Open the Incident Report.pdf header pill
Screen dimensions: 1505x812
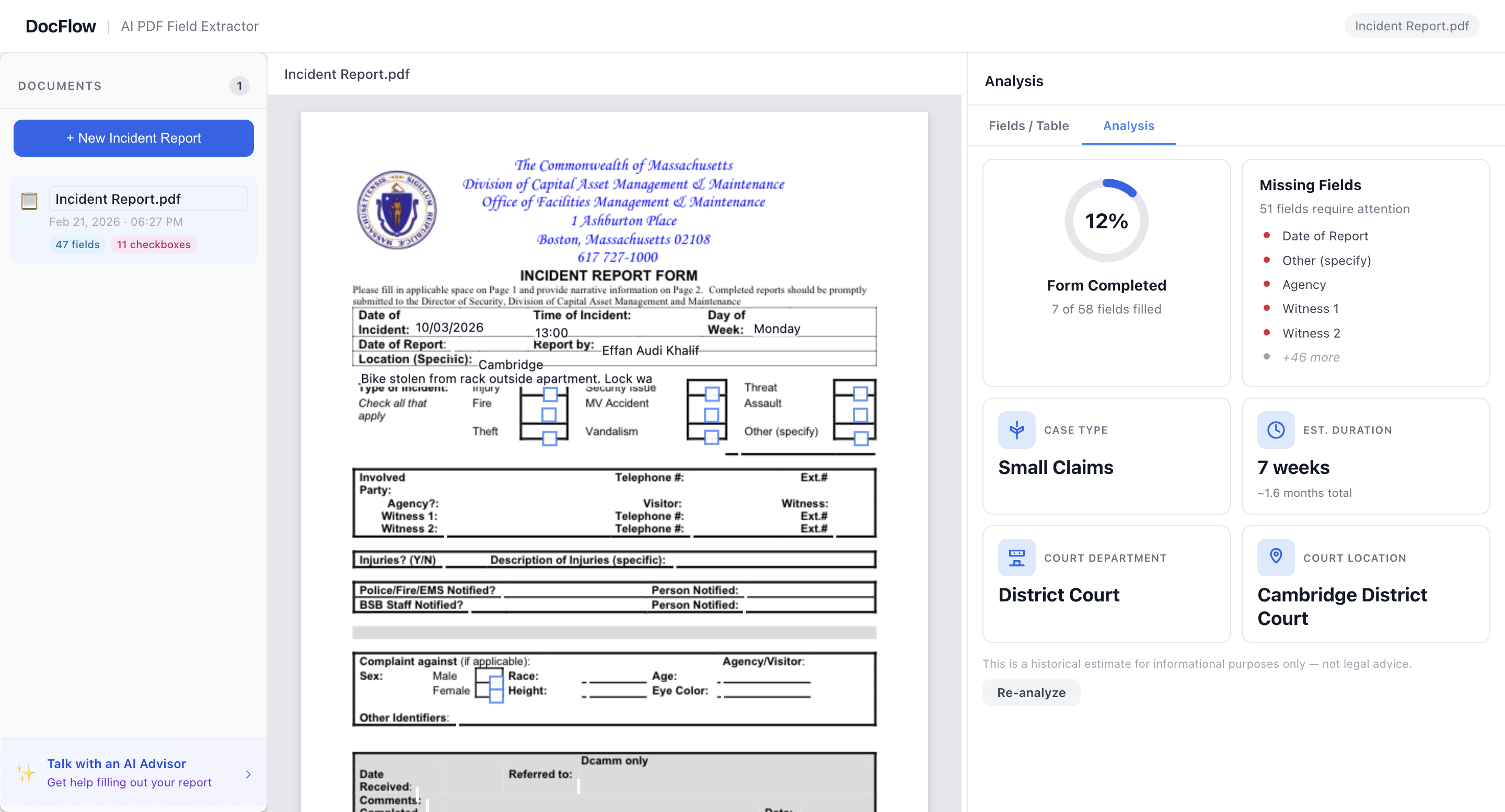(1411, 26)
